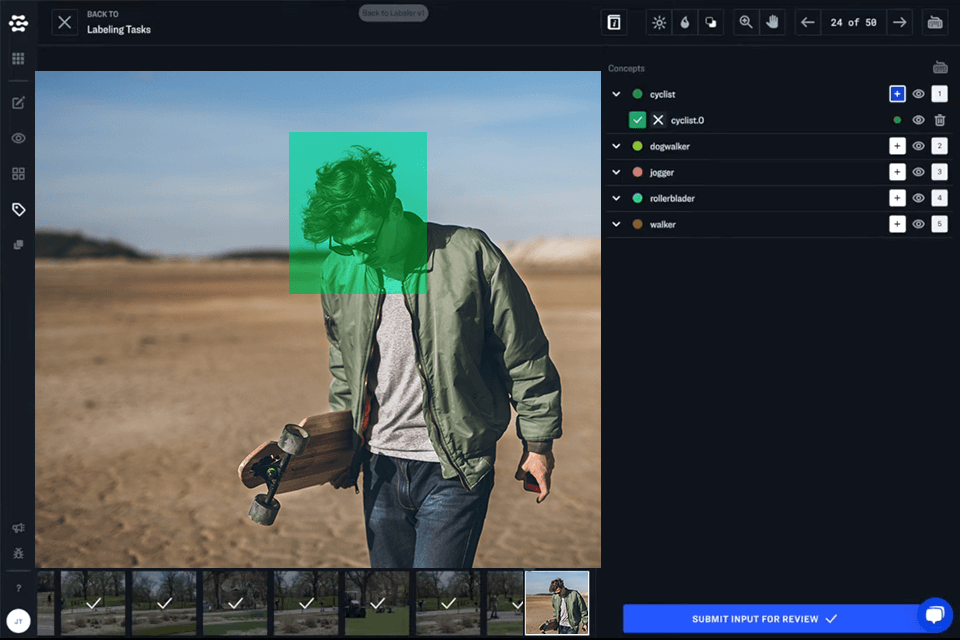Click the Clarifai logo icon
The width and height of the screenshot is (960, 640).
[18, 23]
